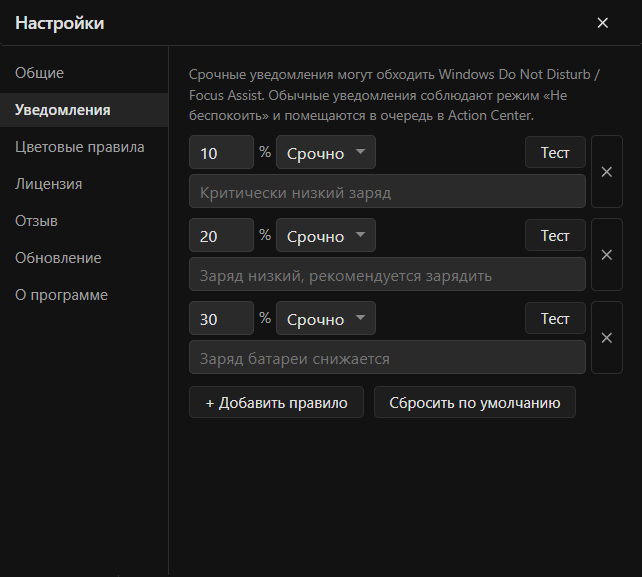The width and height of the screenshot is (642, 577).
Task: Open the Обновление section
Action: (84, 258)
